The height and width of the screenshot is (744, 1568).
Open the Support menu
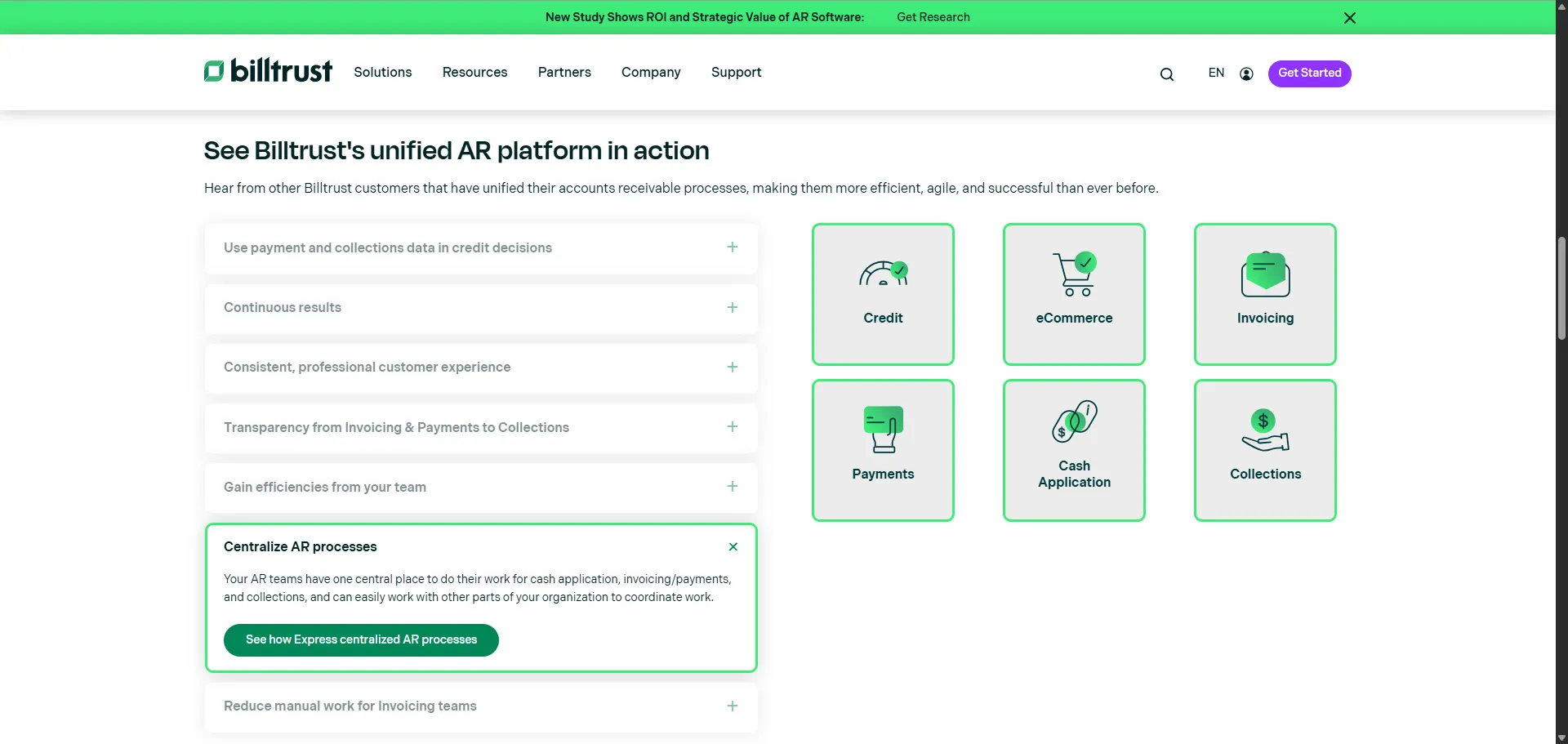pyautogui.click(x=737, y=73)
